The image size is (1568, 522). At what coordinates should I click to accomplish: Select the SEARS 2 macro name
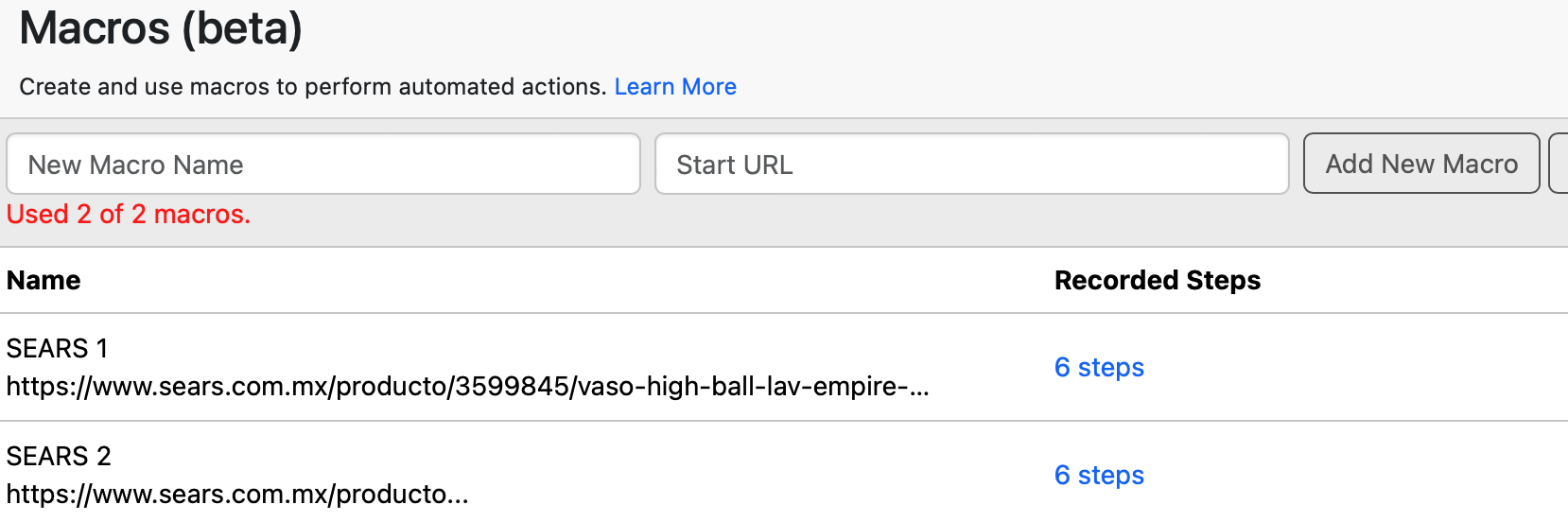(x=59, y=456)
